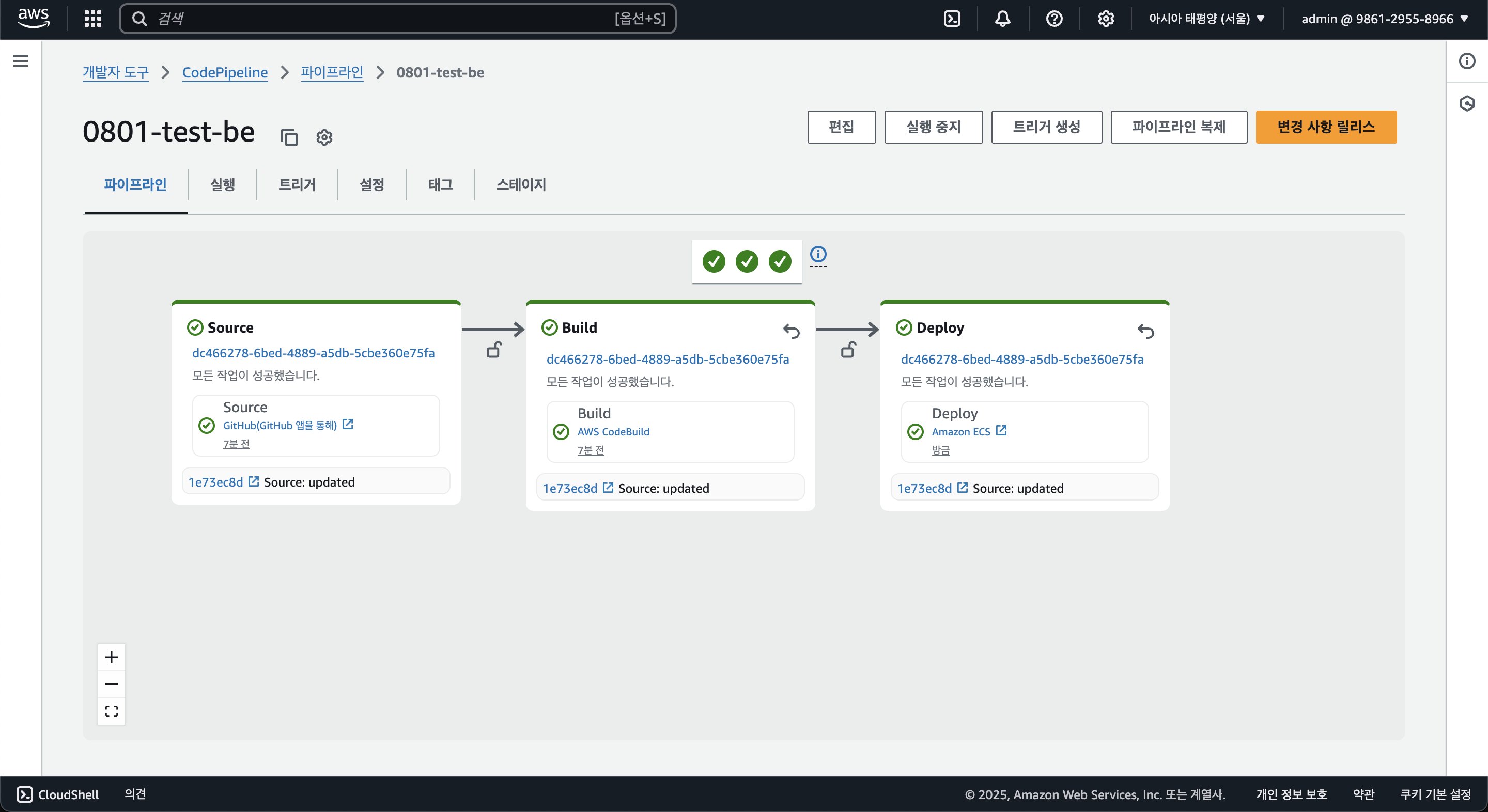Open the AWS services grid menu

(x=92, y=19)
